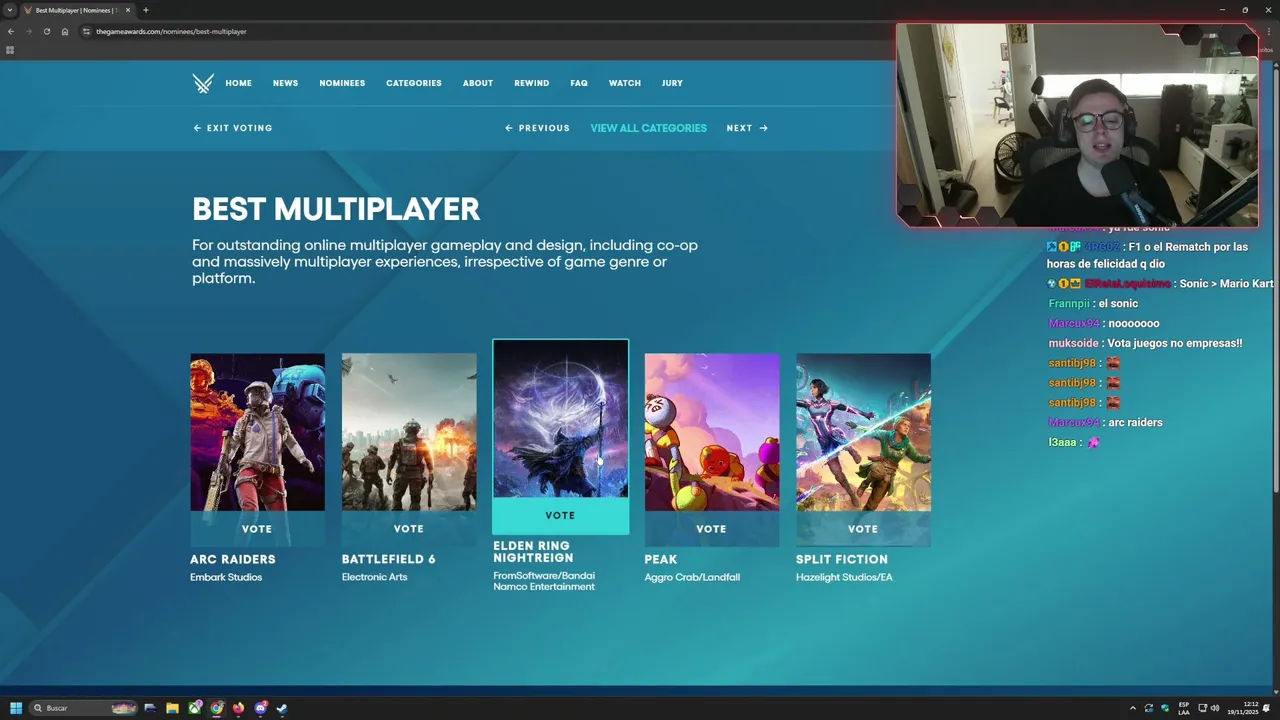This screenshot has height=720, width=1280.
Task: Vote for Split Fiction
Action: pos(863,529)
